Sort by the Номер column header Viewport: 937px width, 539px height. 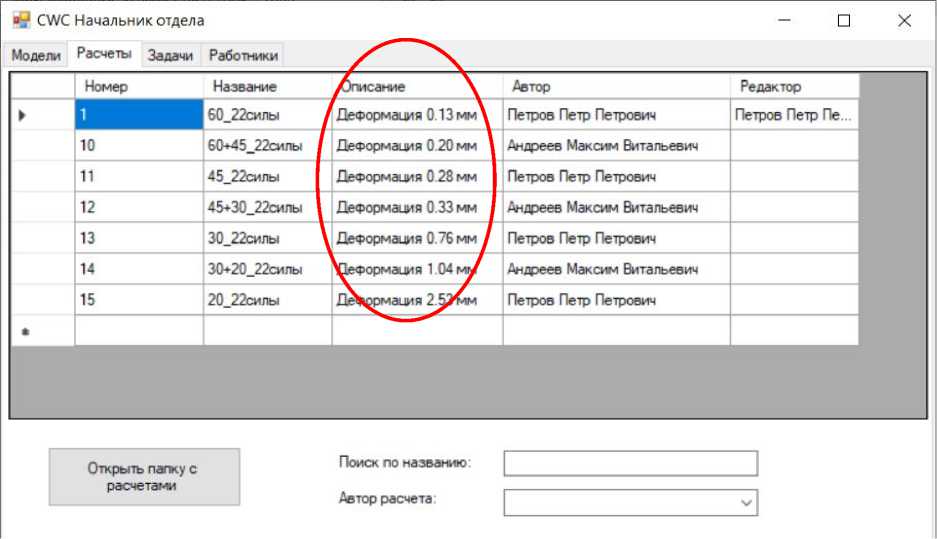click(x=139, y=87)
